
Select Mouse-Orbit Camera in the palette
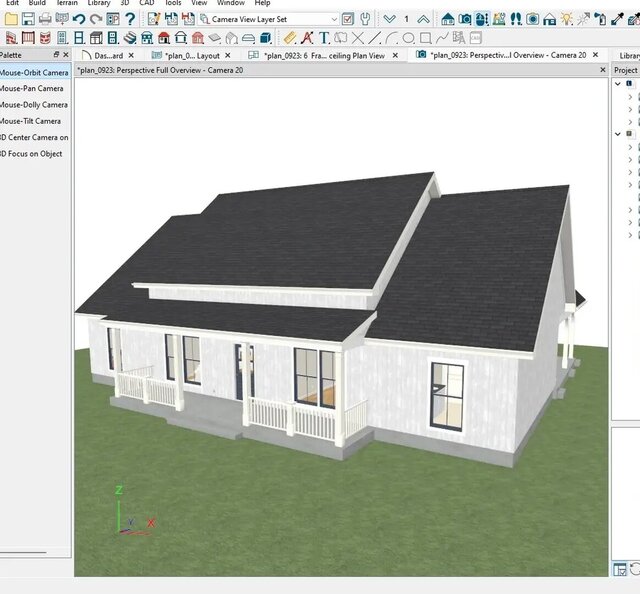pyautogui.click(x=35, y=73)
